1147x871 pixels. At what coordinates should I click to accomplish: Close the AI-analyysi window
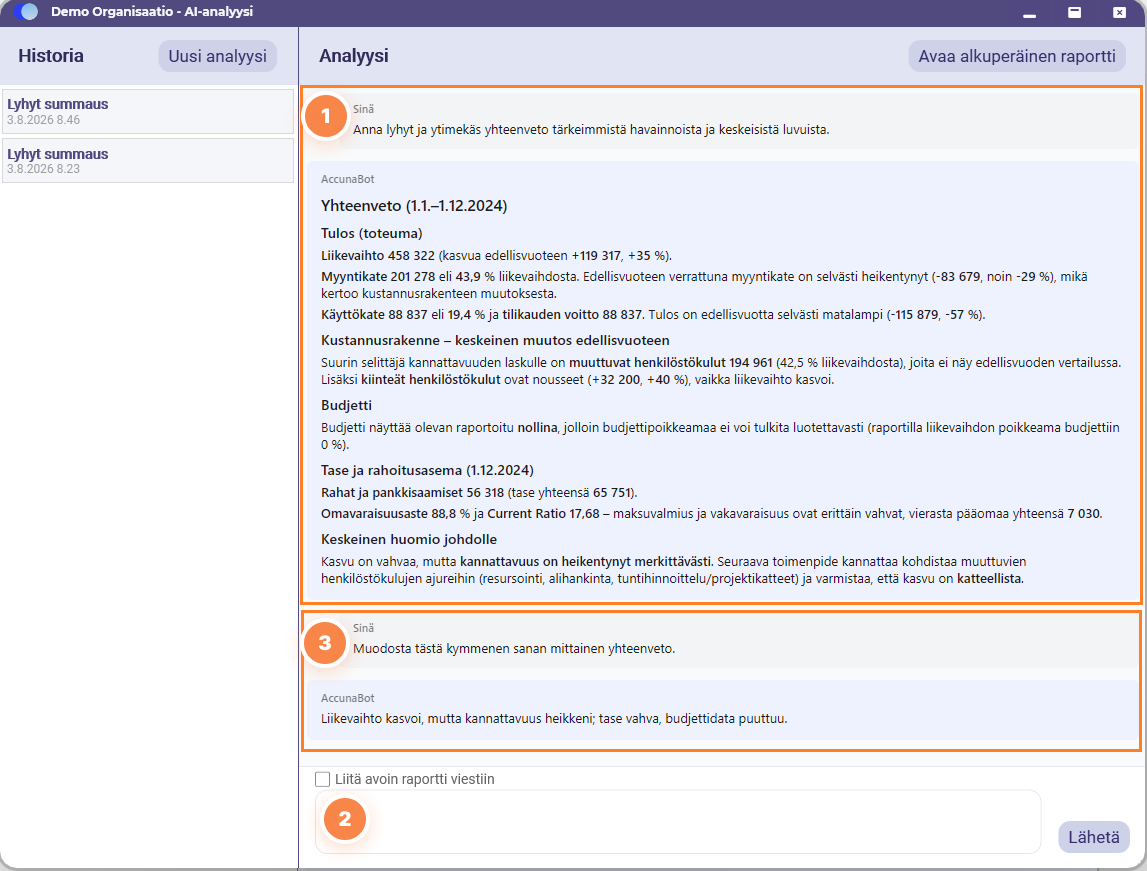(1120, 12)
